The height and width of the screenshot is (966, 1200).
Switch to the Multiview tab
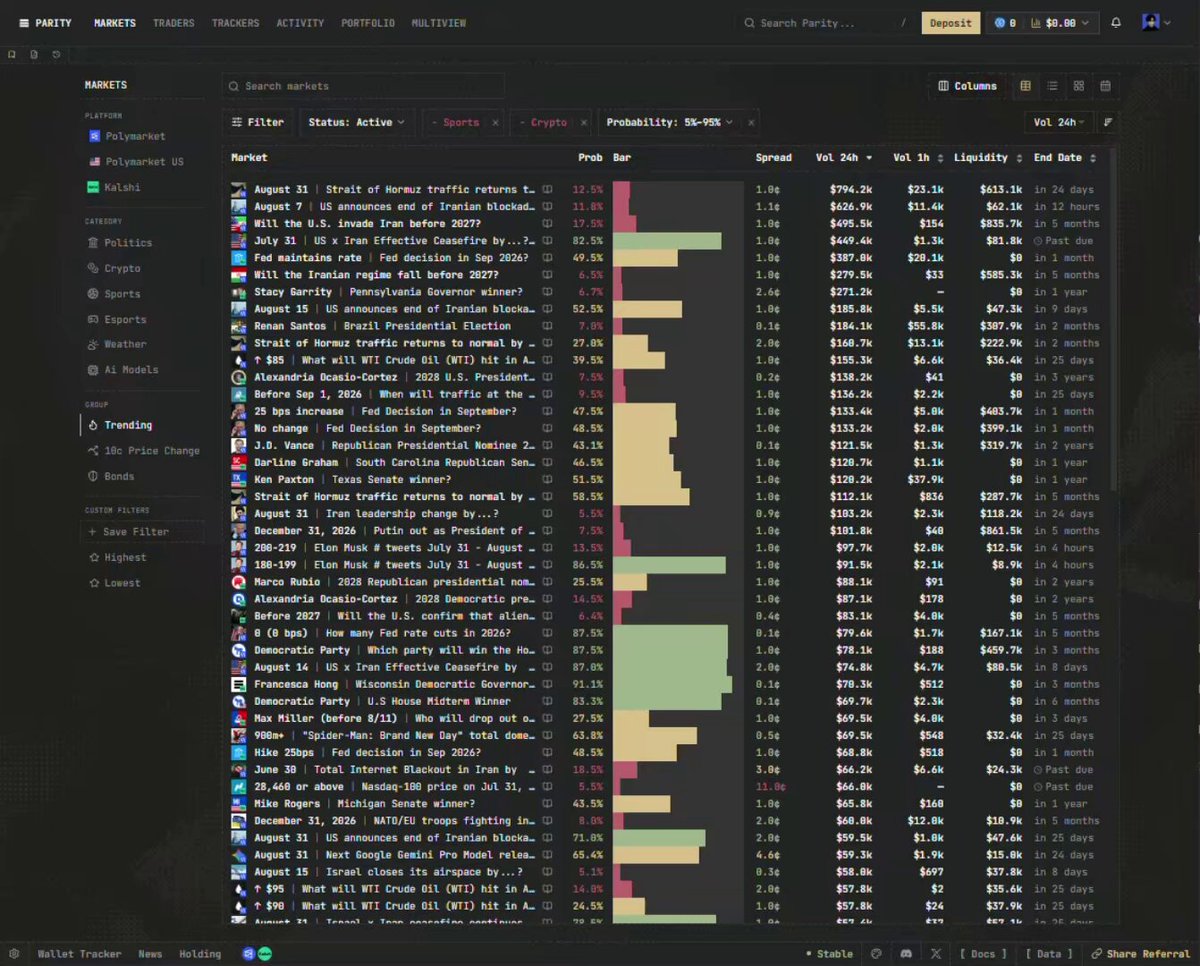[x=439, y=23]
